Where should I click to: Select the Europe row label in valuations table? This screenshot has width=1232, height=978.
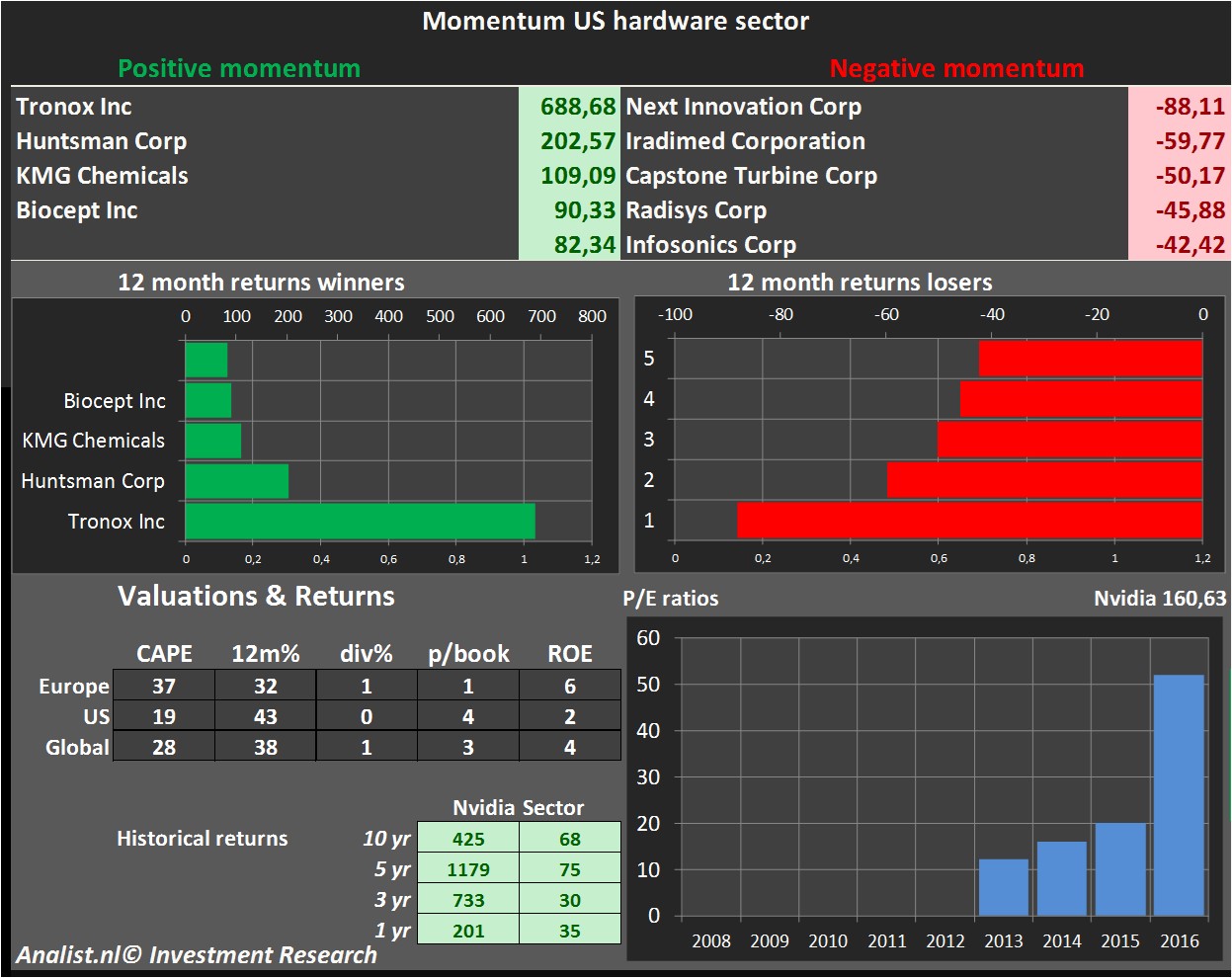click(x=74, y=687)
